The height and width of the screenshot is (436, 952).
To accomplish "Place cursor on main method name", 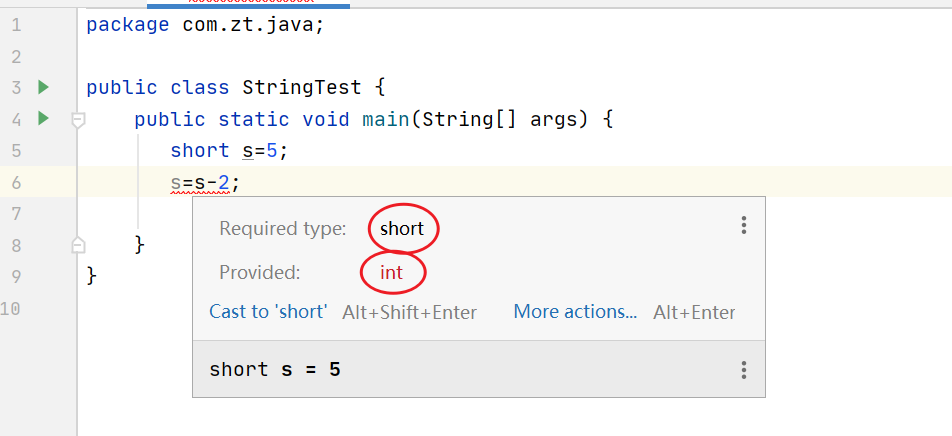I will coord(384,120).
